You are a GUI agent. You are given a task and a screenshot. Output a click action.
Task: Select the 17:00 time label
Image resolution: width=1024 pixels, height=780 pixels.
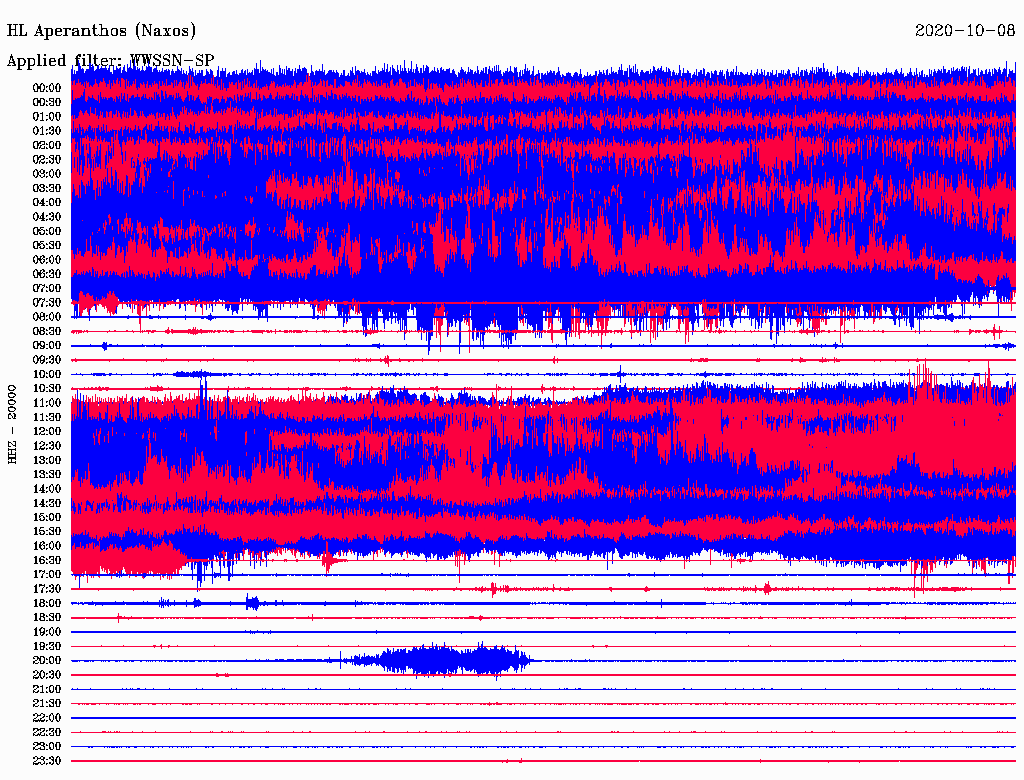[x=47, y=575]
